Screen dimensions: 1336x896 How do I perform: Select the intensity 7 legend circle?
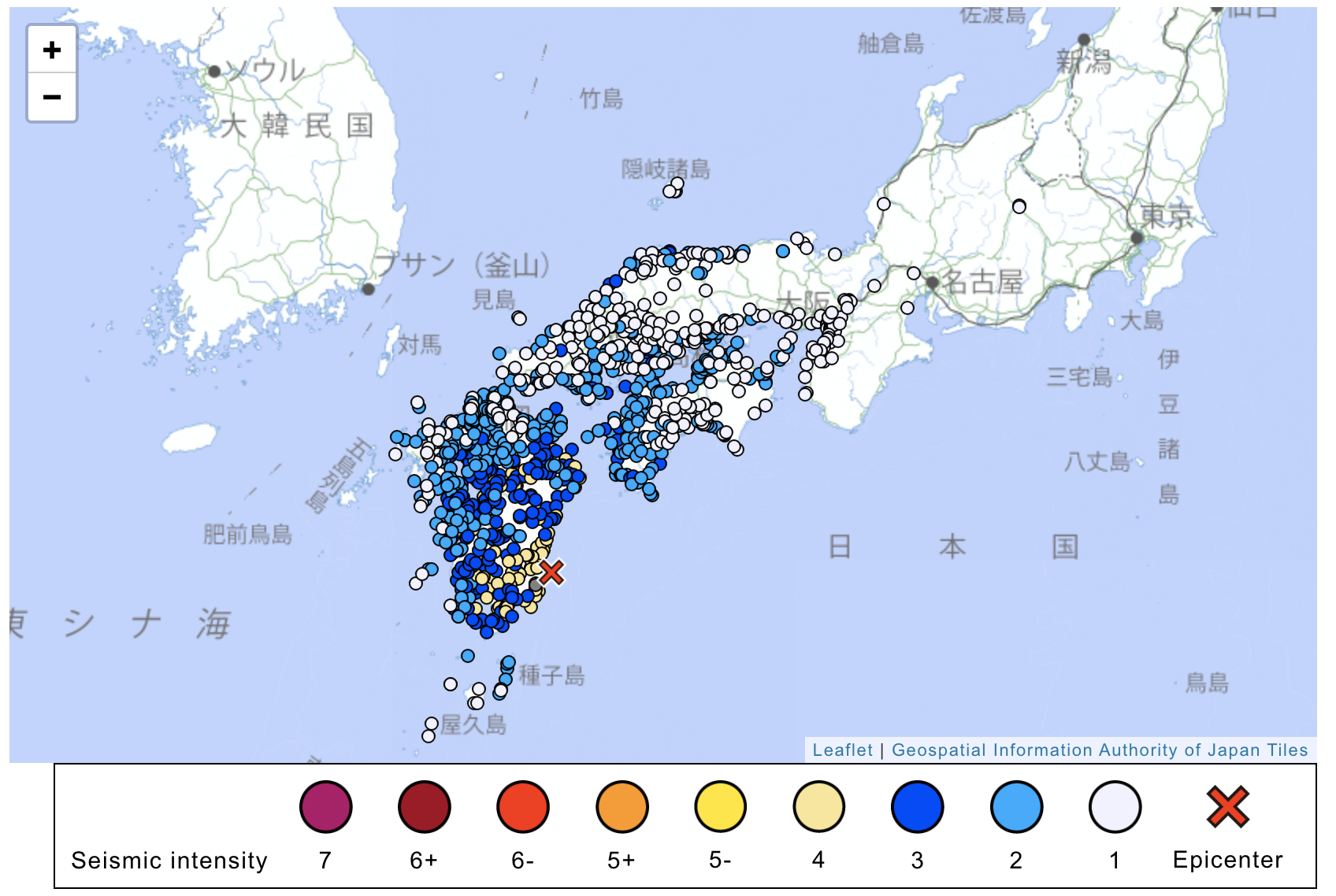pyautogui.click(x=326, y=805)
